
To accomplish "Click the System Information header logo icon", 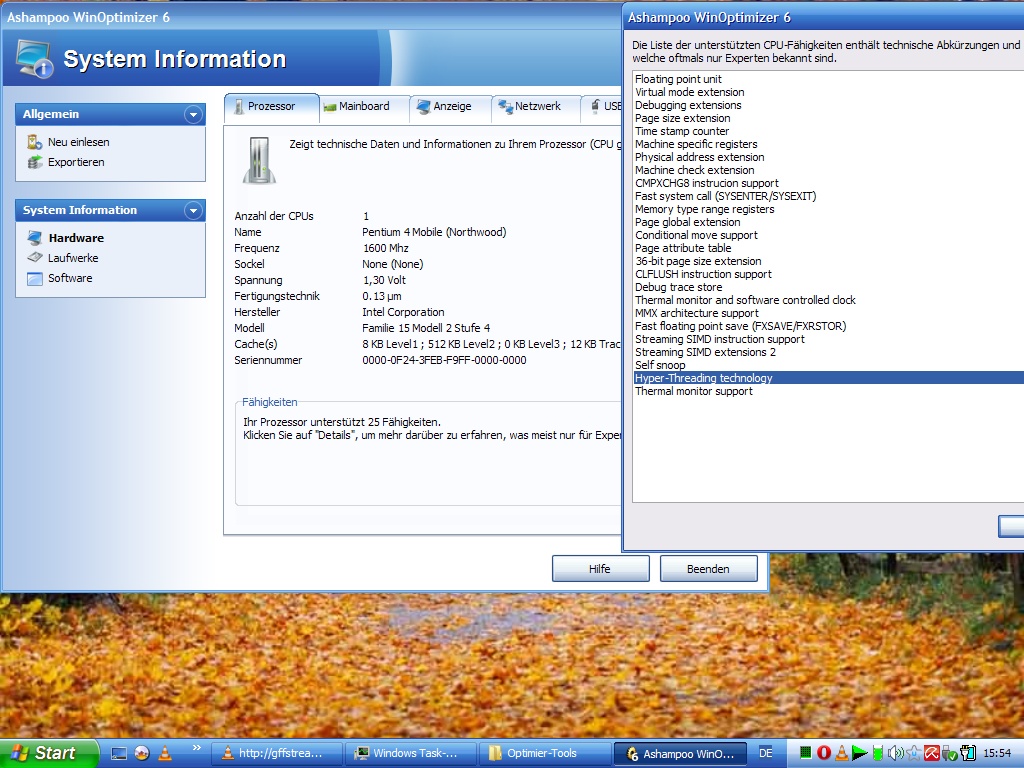I will pos(35,60).
